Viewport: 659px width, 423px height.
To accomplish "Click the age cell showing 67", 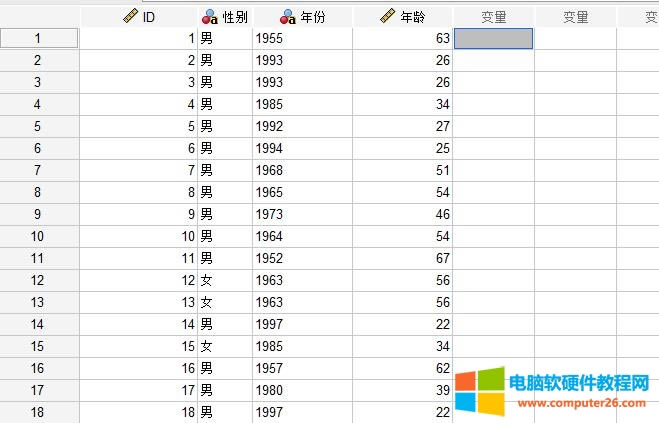I will pos(403,258).
